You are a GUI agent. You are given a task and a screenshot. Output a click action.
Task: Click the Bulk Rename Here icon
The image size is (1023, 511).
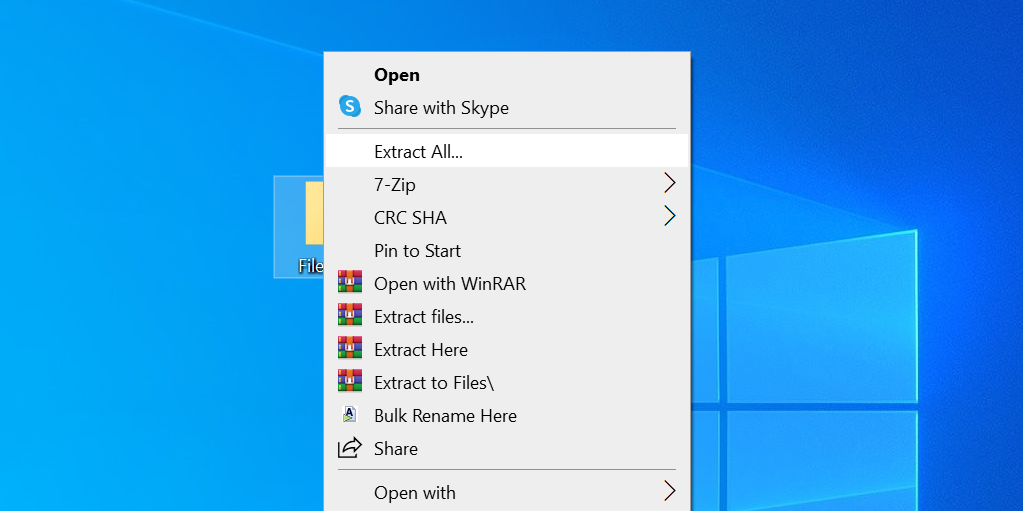pos(349,415)
